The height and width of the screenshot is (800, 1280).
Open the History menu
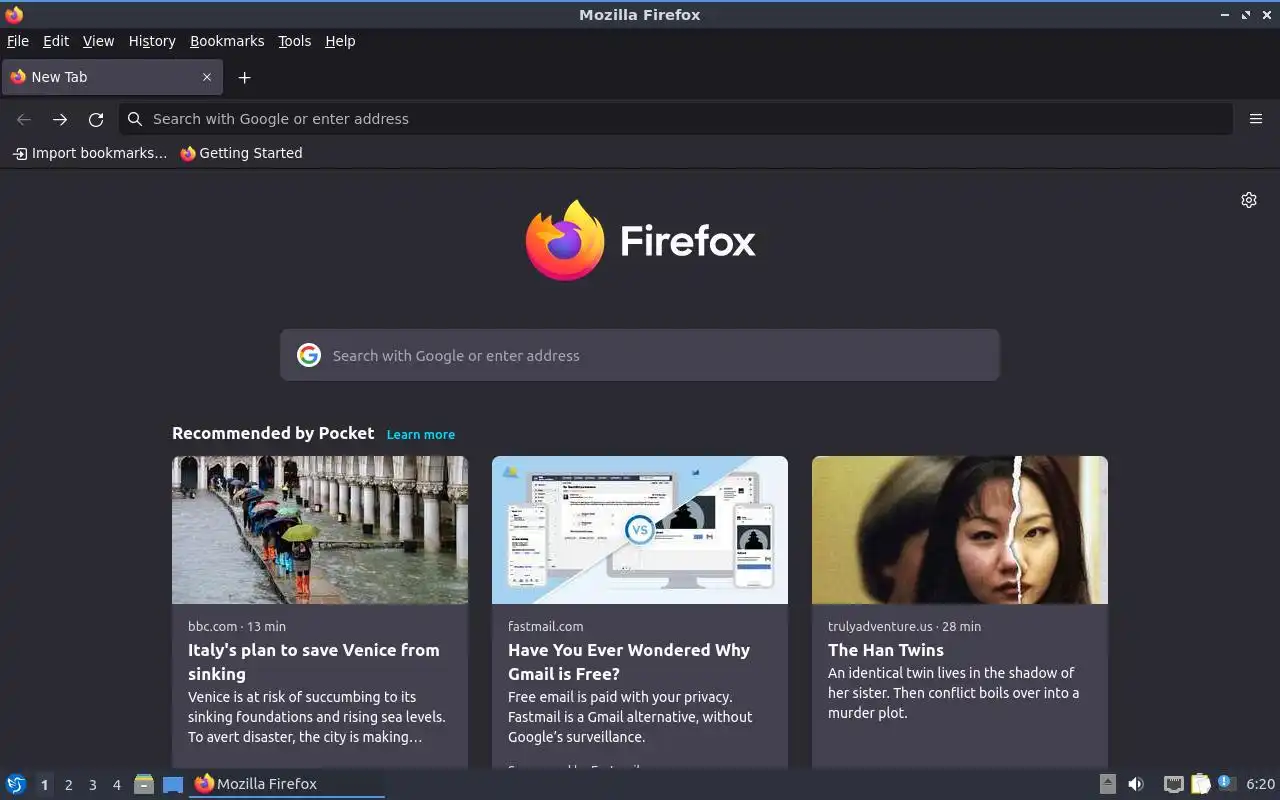pyautogui.click(x=152, y=41)
